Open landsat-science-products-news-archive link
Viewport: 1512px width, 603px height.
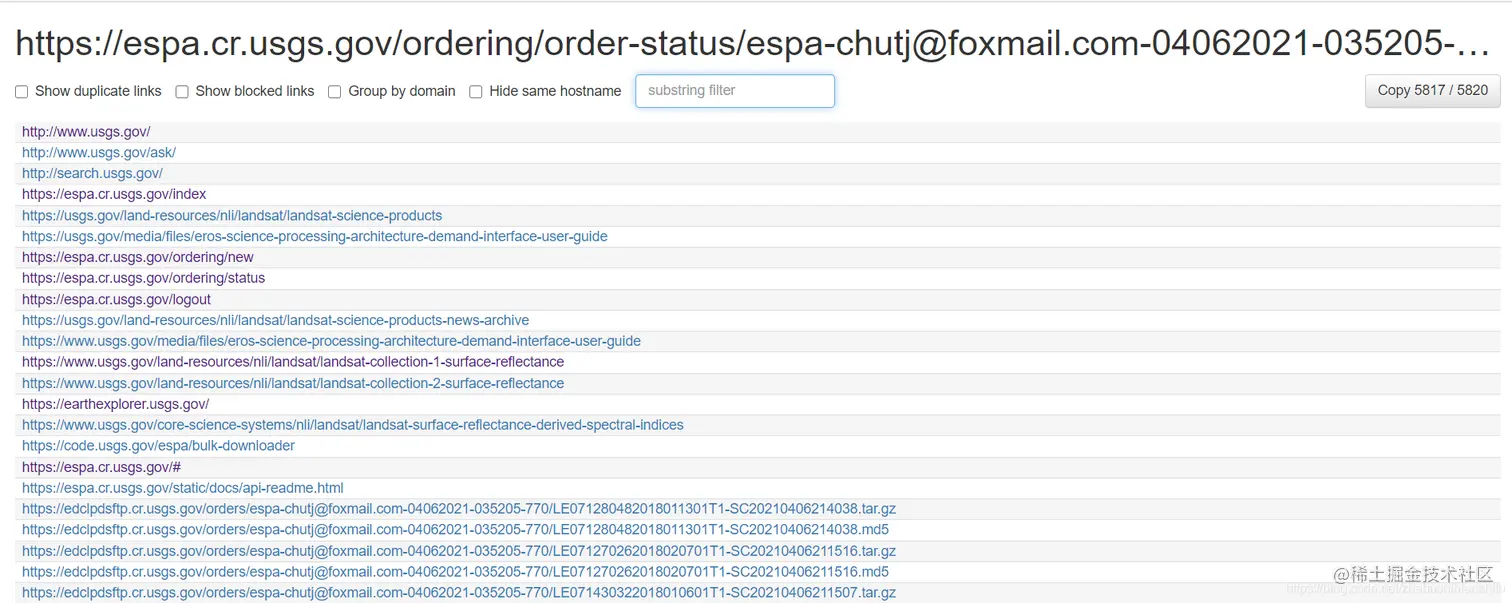275,321
